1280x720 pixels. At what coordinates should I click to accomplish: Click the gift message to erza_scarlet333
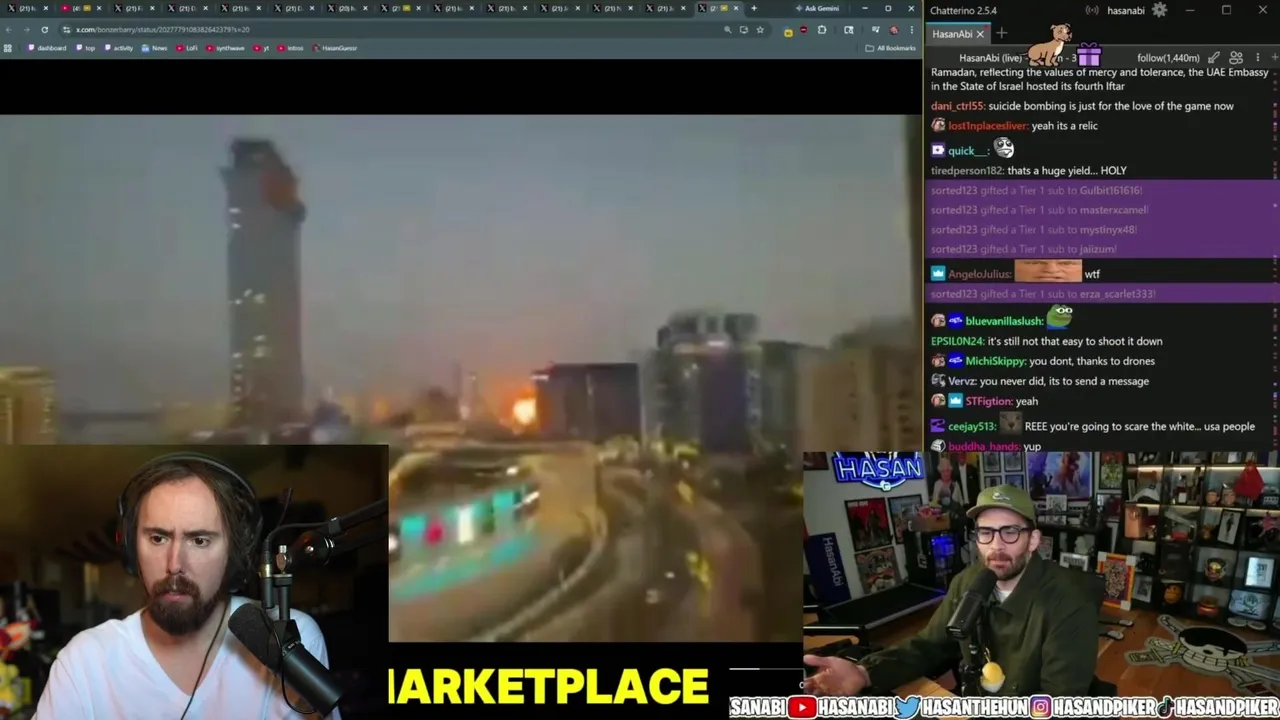1102,294
